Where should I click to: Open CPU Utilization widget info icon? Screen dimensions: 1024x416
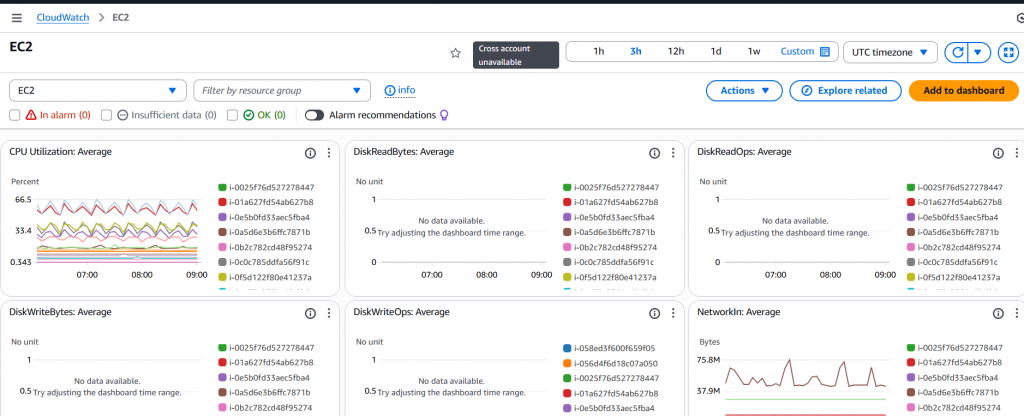(x=310, y=153)
